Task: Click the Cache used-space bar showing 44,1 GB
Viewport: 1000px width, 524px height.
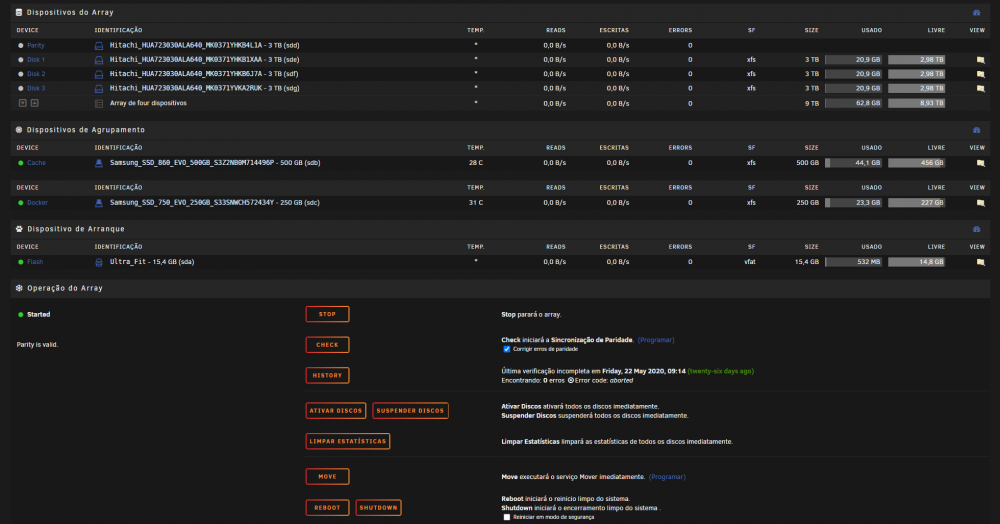Action: (x=853, y=163)
